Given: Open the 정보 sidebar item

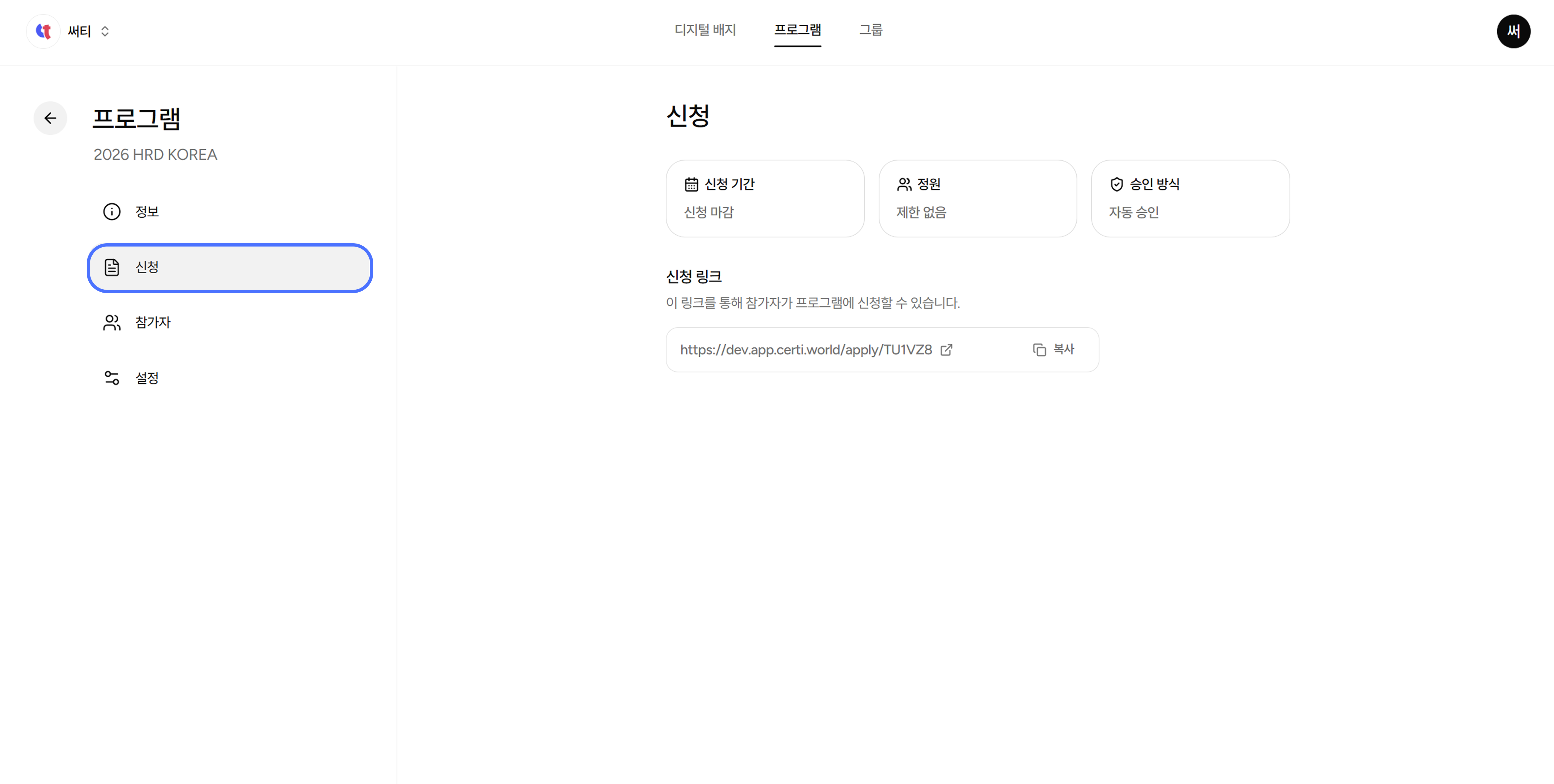Looking at the screenshot, I should coord(230,212).
